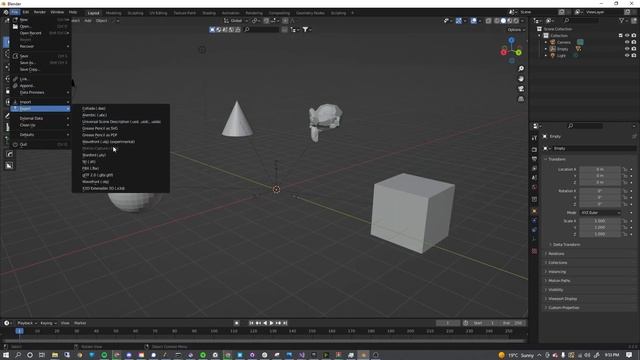Toggle viewport gizmos icon in header
Image resolution: width=640 pixels, height=360 pixels.
[459, 20]
